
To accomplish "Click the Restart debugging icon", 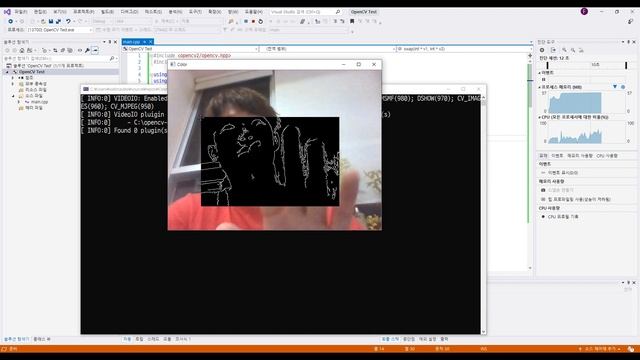I will pos(260,21).
